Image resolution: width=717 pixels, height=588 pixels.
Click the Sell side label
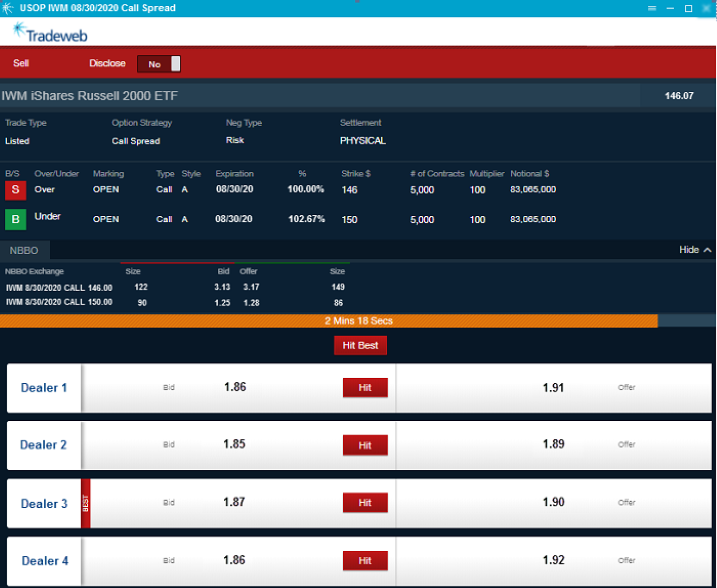coord(21,63)
